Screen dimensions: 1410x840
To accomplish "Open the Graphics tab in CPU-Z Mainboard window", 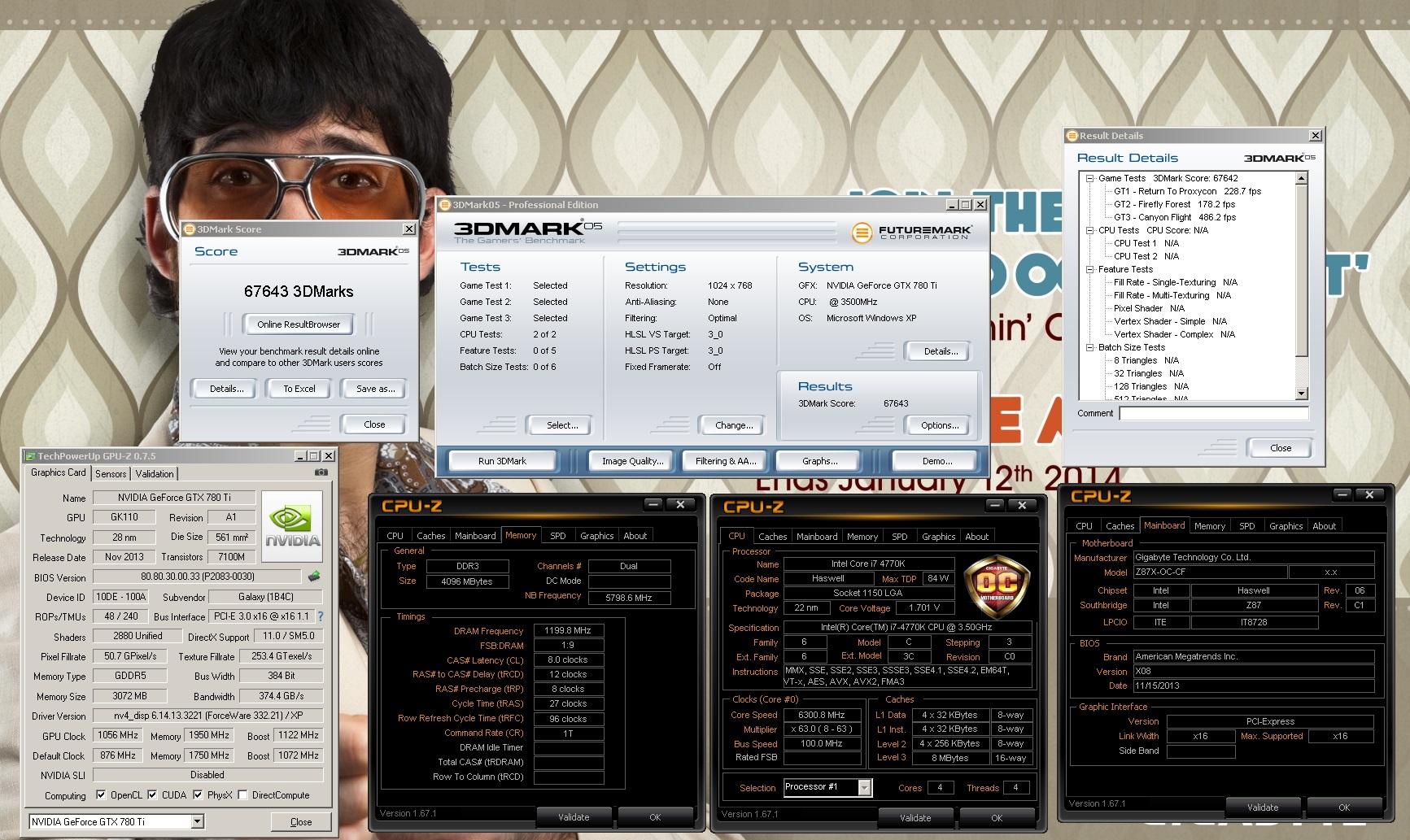I will click(x=1286, y=526).
